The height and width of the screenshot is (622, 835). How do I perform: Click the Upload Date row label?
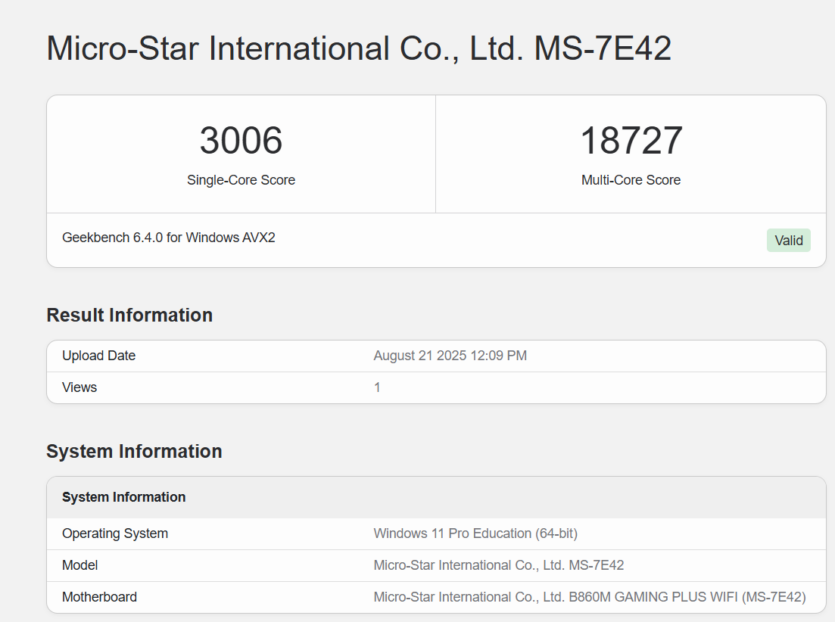pyautogui.click(x=99, y=356)
